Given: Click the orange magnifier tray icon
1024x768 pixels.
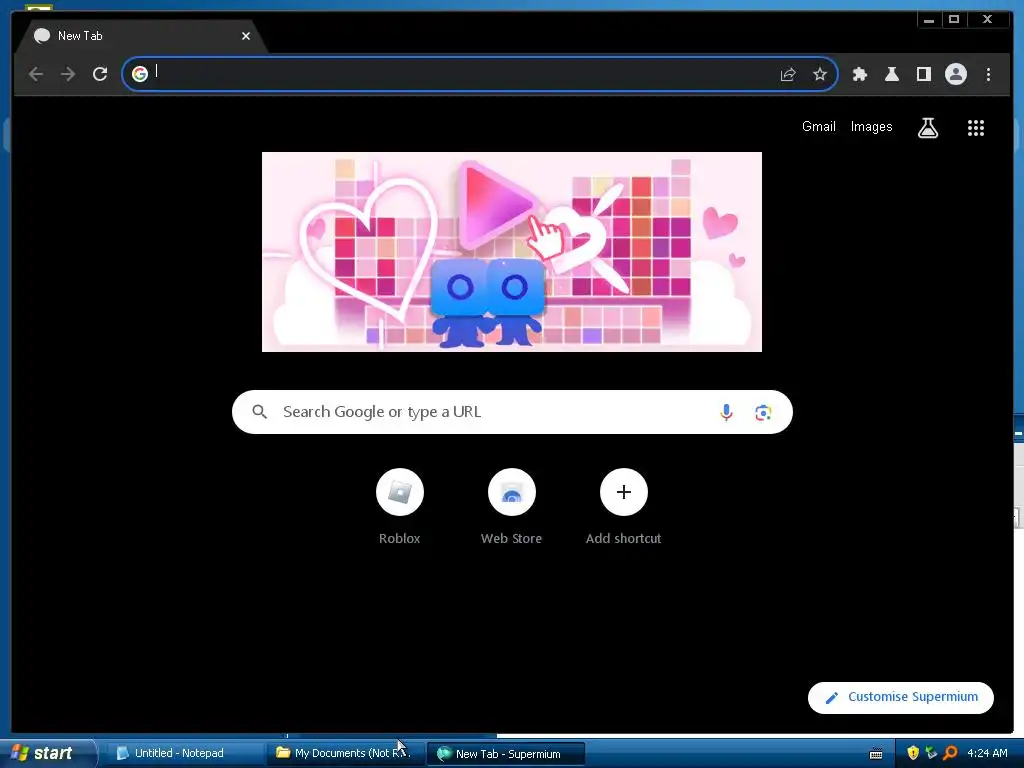Looking at the screenshot, I should click(950, 753).
